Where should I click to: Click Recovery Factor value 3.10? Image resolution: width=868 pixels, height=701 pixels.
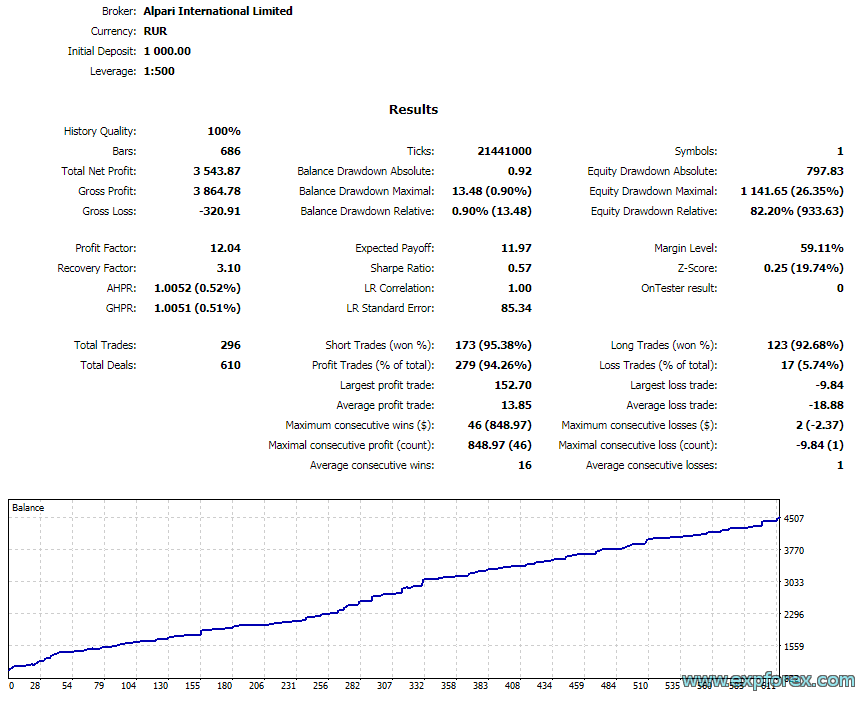point(229,268)
